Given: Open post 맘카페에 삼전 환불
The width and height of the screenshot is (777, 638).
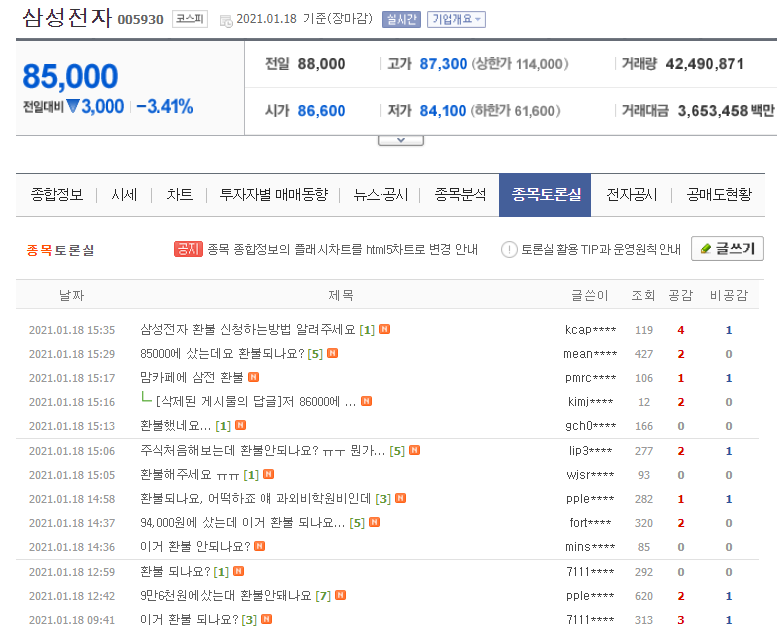Looking at the screenshot, I should tap(192, 378).
